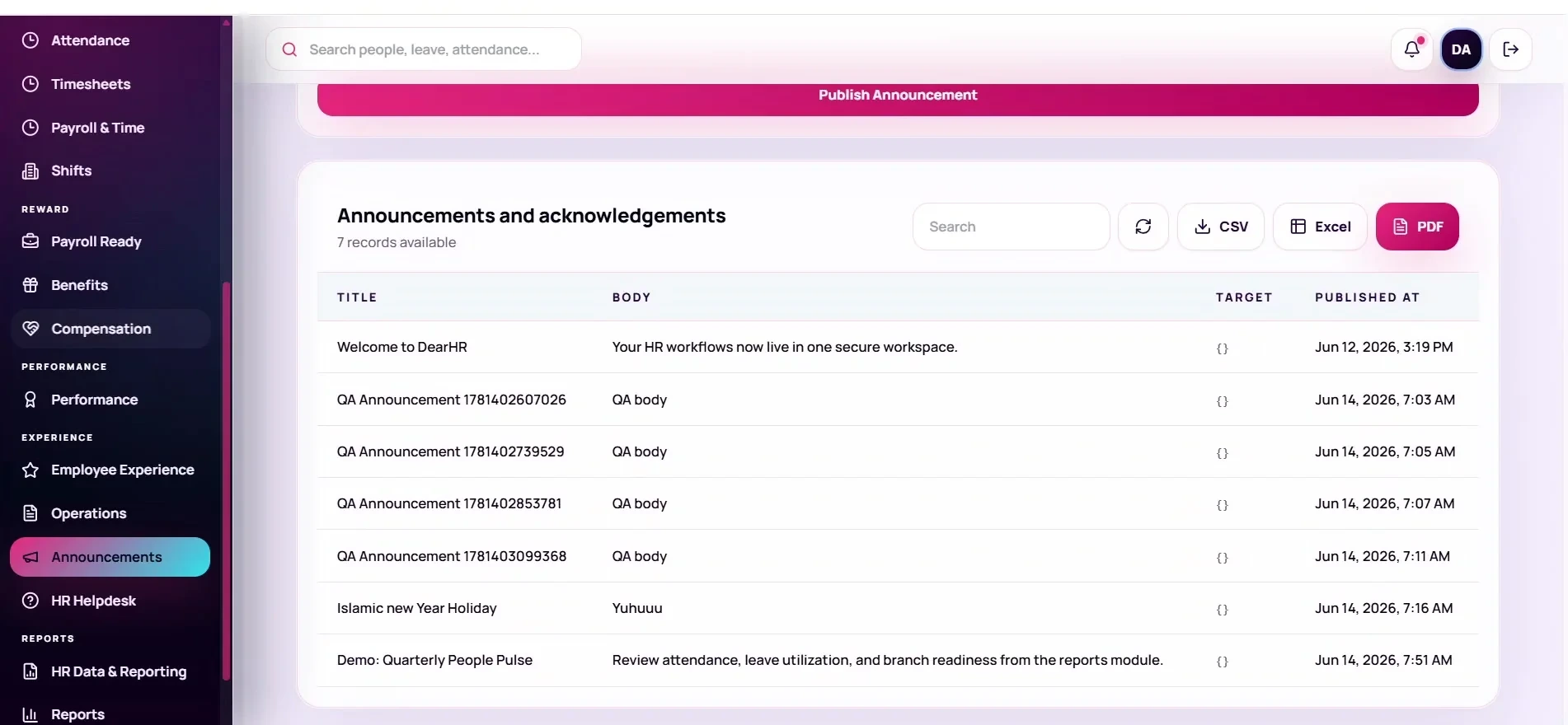Navigate to Payroll Ready
Viewport: 1568px width, 725px height.
coord(110,241)
